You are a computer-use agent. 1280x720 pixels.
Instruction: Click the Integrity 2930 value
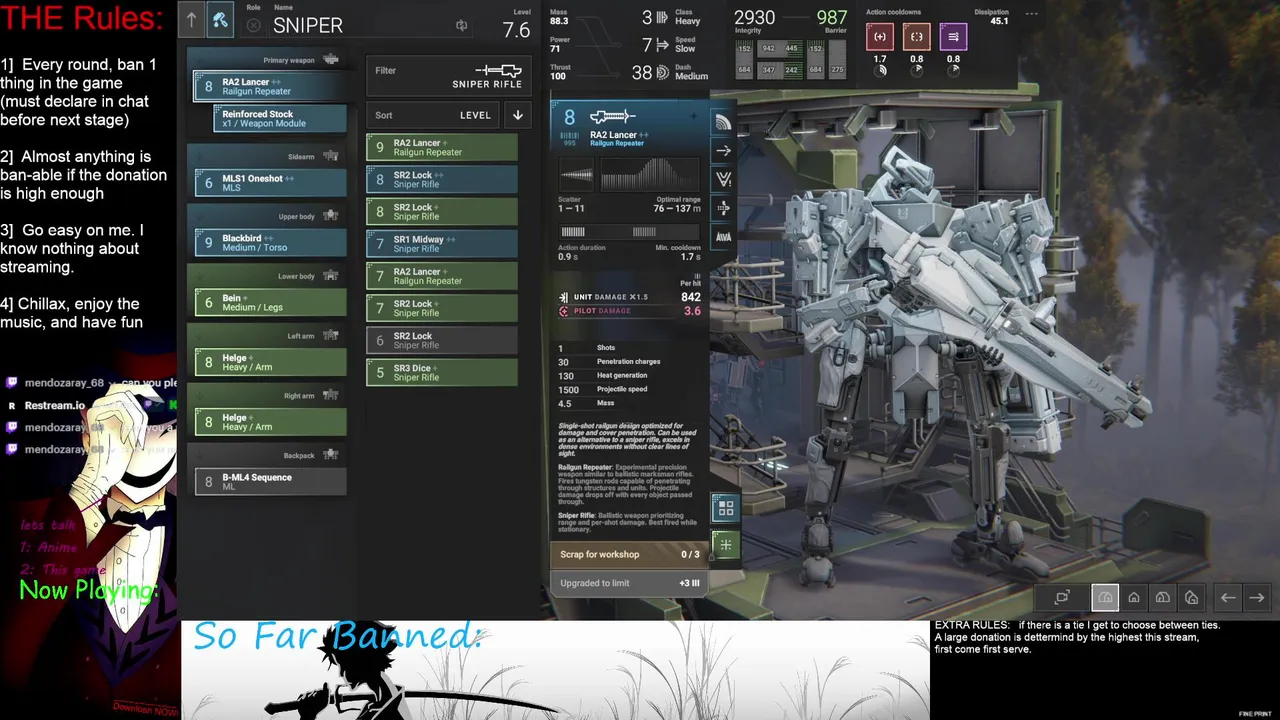pyautogui.click(x=755, y=18)
